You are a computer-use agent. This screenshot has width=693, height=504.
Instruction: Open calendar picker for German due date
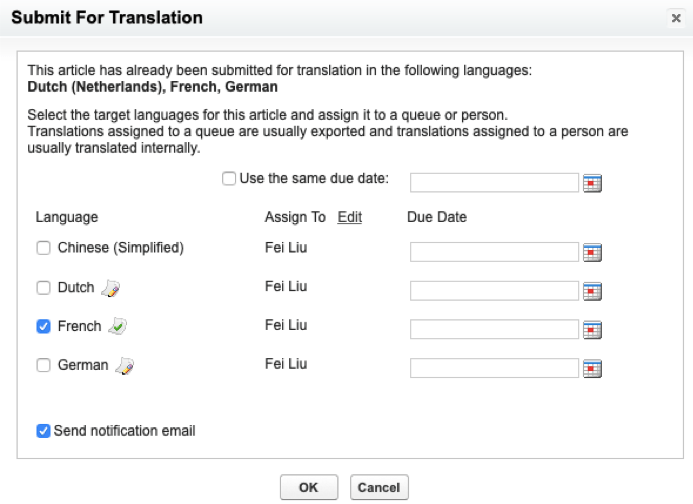click(592, 369)
